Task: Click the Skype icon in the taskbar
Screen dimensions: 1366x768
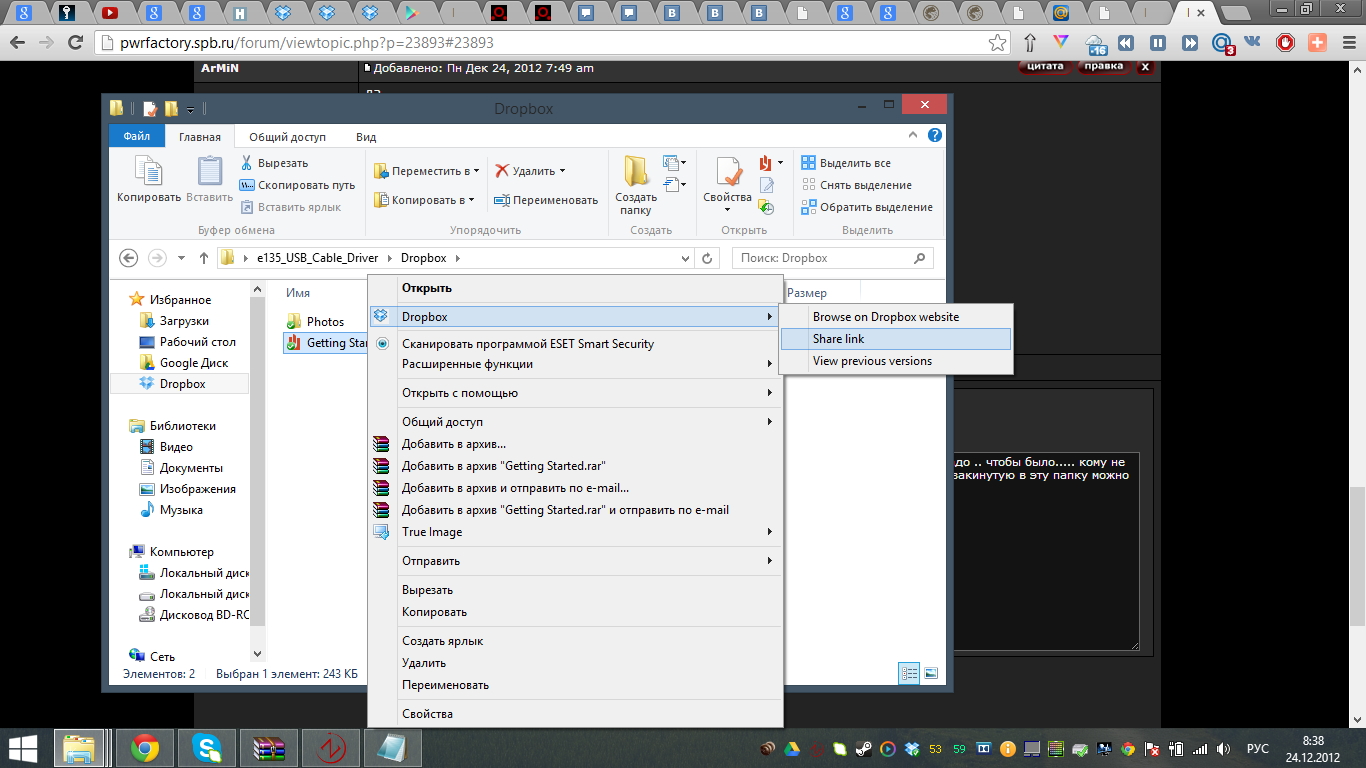Action: (208, 748)
